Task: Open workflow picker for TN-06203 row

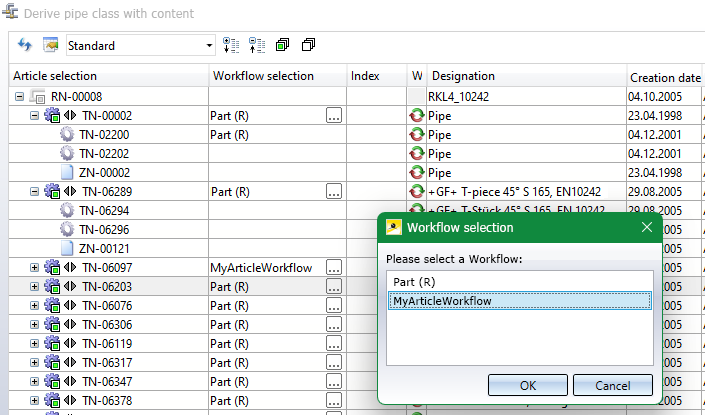Action: 334,287
